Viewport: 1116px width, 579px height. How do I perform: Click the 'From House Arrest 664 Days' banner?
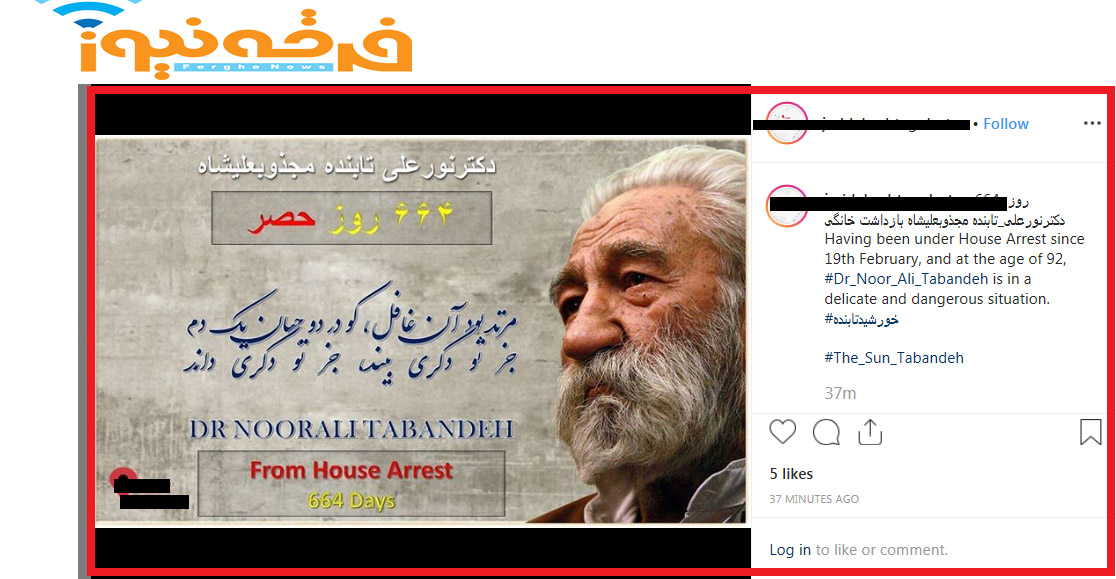pyautogui.click(x=352, y=484)
